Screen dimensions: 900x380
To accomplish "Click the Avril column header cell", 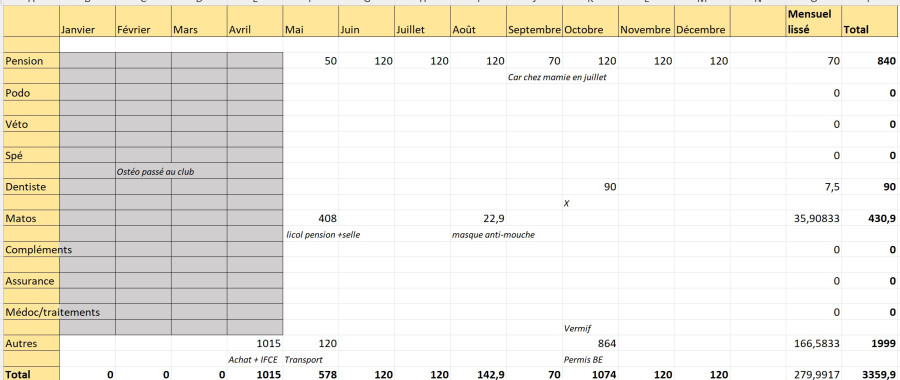I will pyautogui.click(x=255, y=22).
